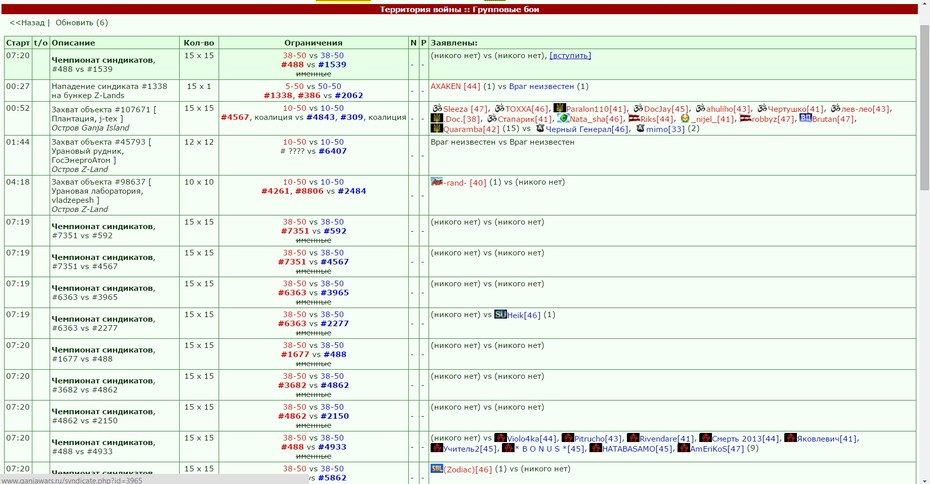Image resolution: width=930 pixels, height=484 pixels.
Task: Click the syndicate icon beside лев-лео[43]
Action: point(836,109)
